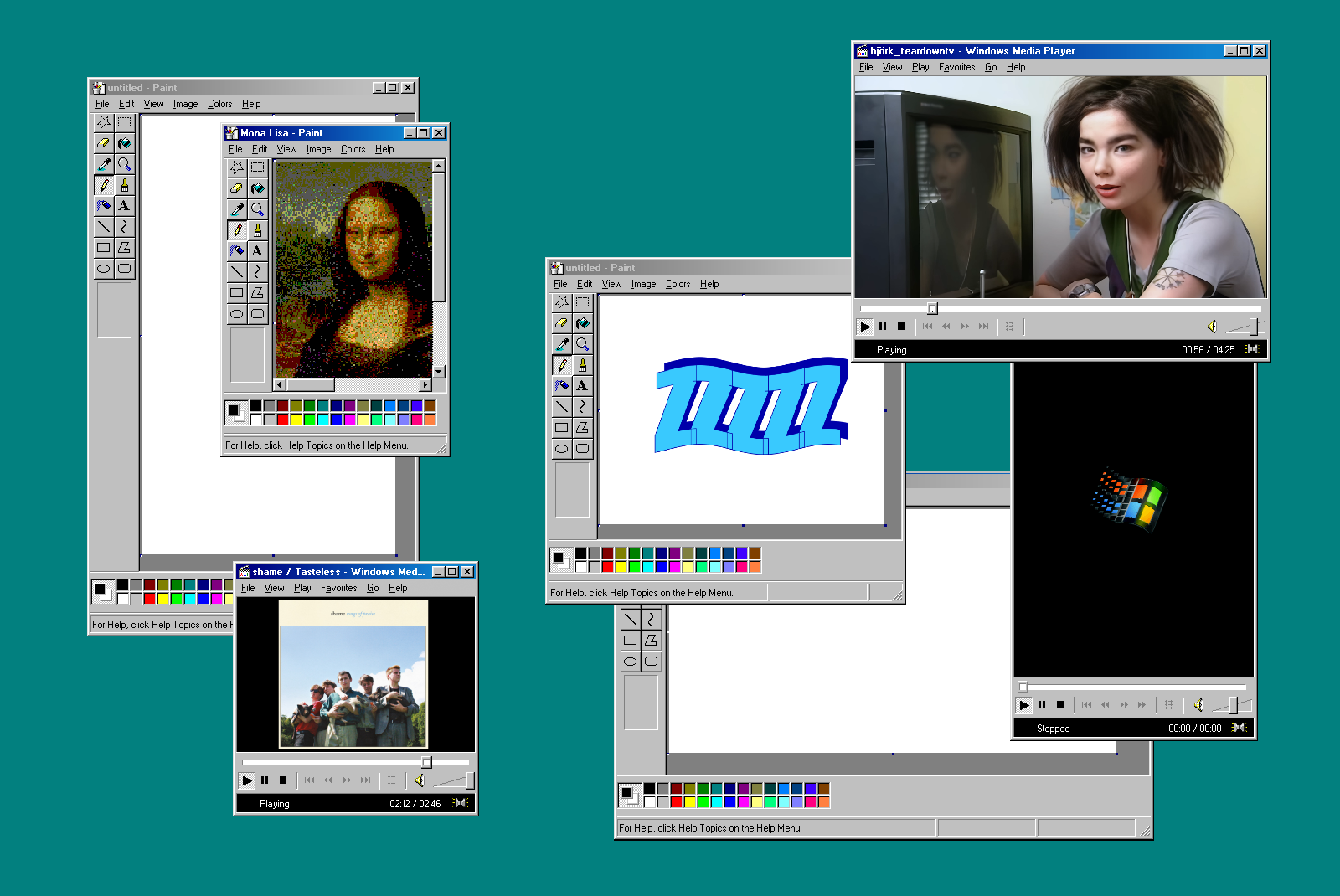Screen dimensions: 1340x896
Task: Select the Eraser tool in the wavy-shape Paint window
Action: [562, 323]
